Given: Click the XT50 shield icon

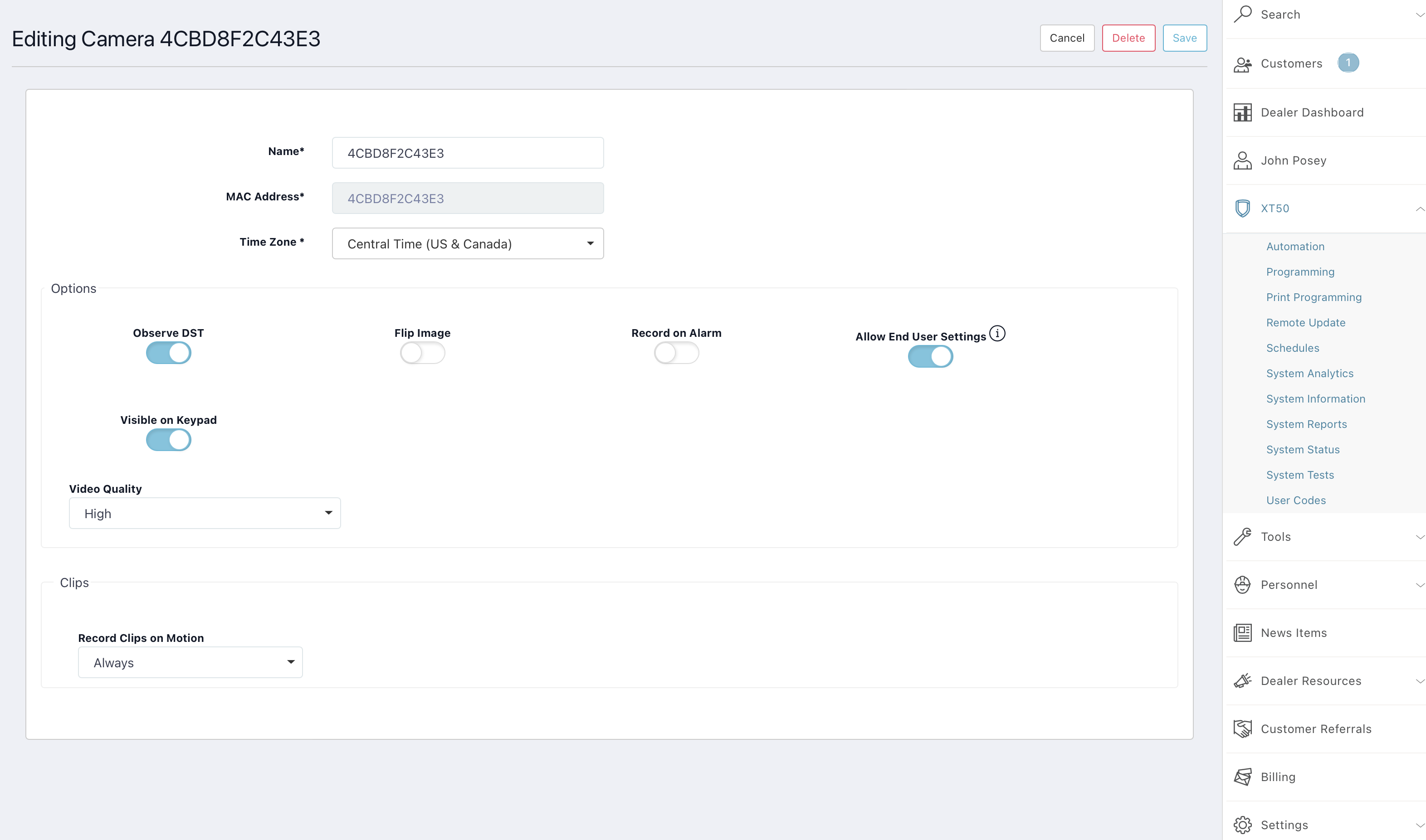Looking at the screenshot, I should pos(1242,209).
